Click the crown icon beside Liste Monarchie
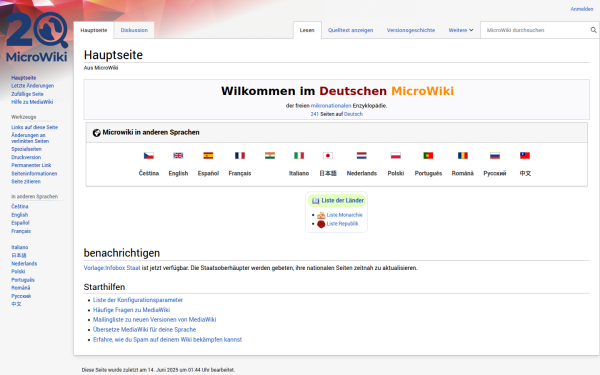600x375 pixels. 321,215
